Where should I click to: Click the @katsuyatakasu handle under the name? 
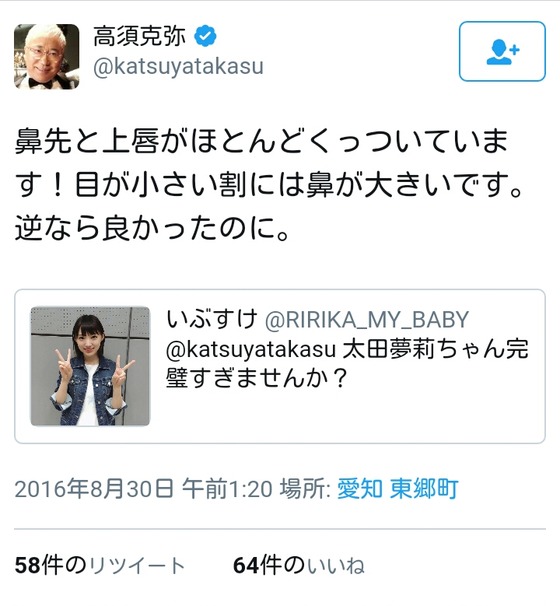(x=179, y=66)
